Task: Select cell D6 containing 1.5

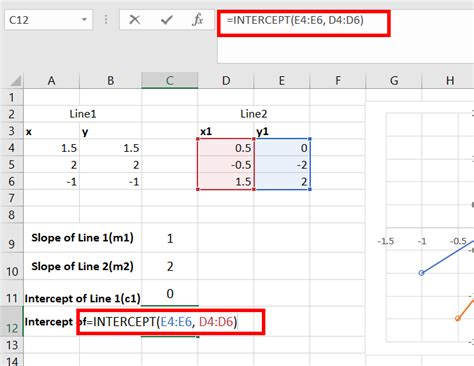Action: pyautogui.click(x=226, y=181)
